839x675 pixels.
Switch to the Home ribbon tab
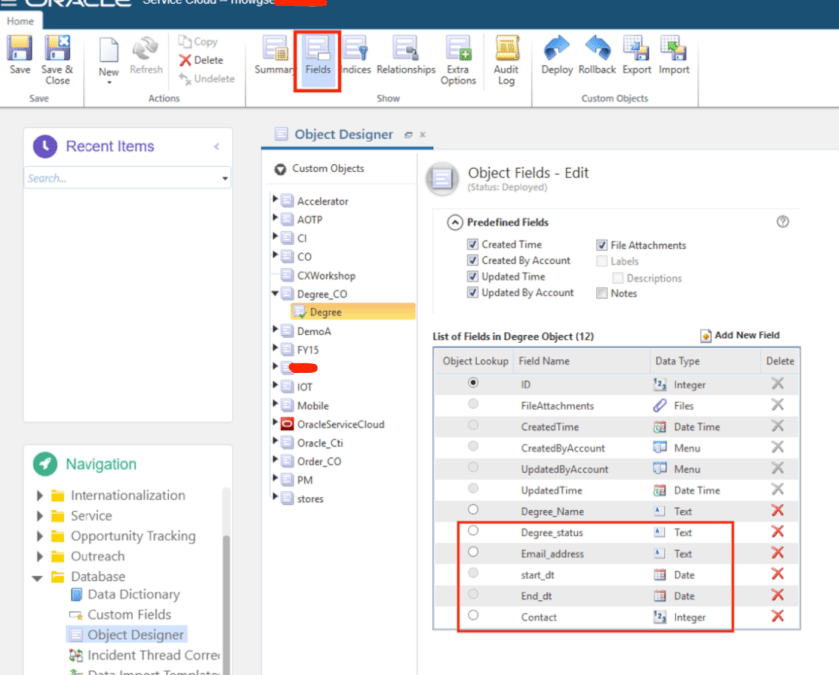(20, 21)
